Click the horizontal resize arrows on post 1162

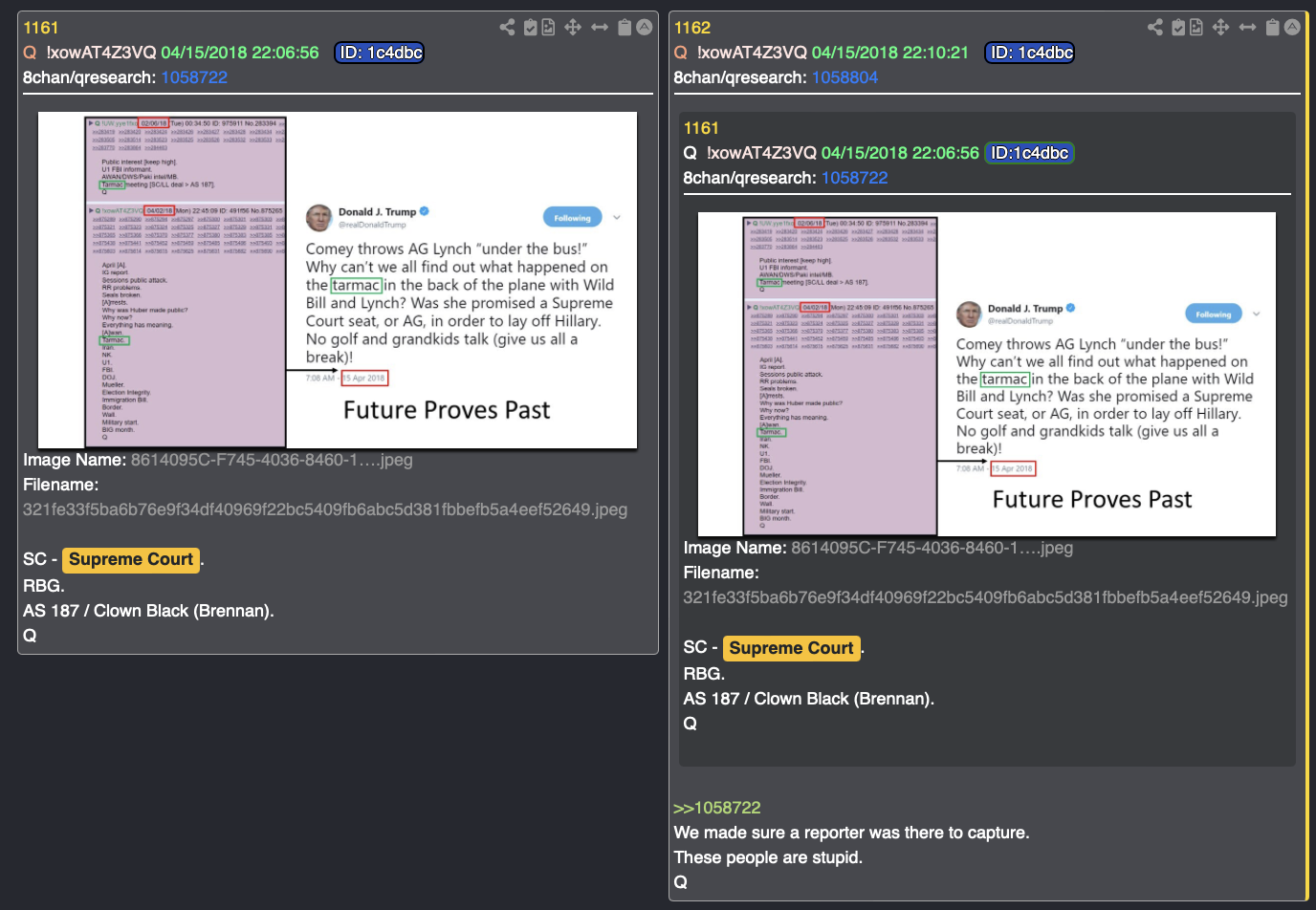(x=1247, y=27)
